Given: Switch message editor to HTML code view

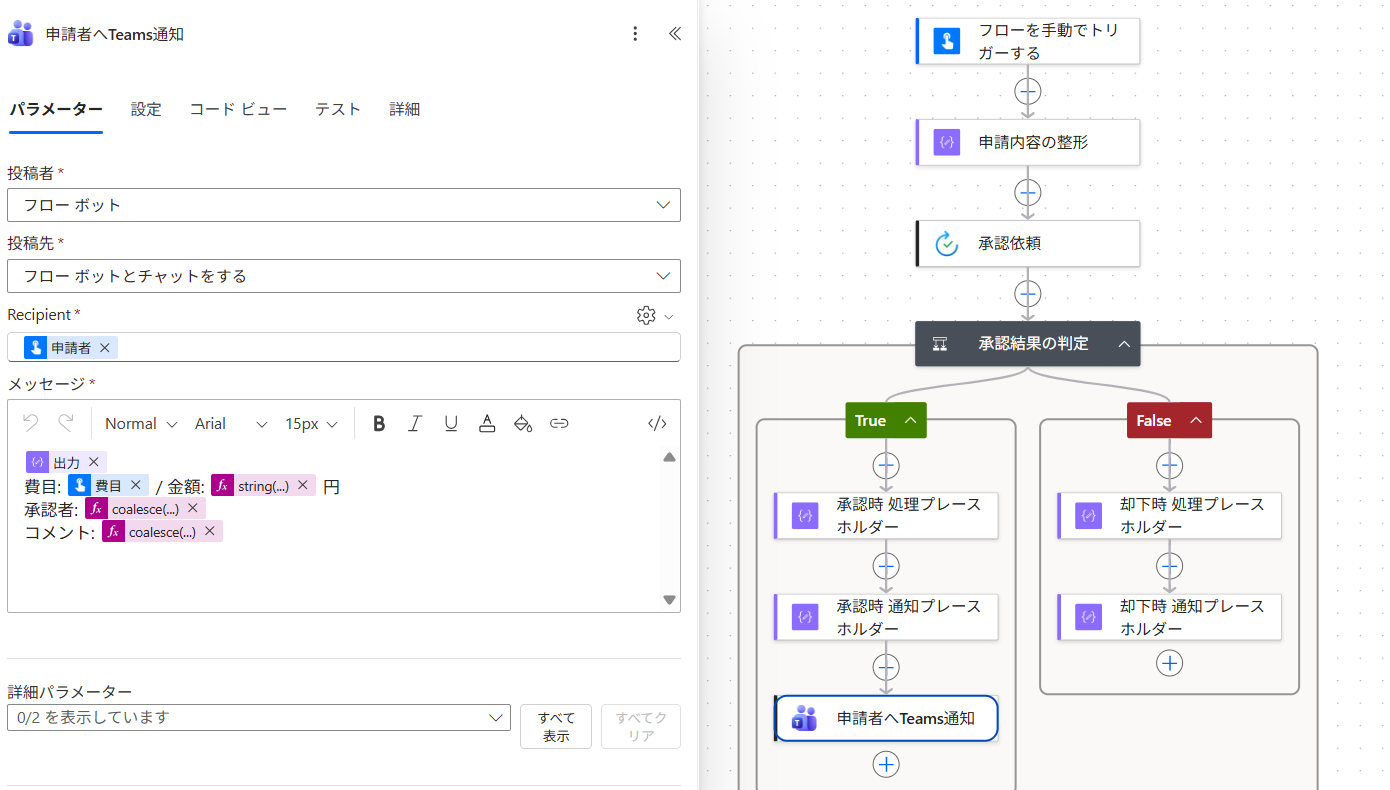Looking at the screenshot, I should 657,424.
